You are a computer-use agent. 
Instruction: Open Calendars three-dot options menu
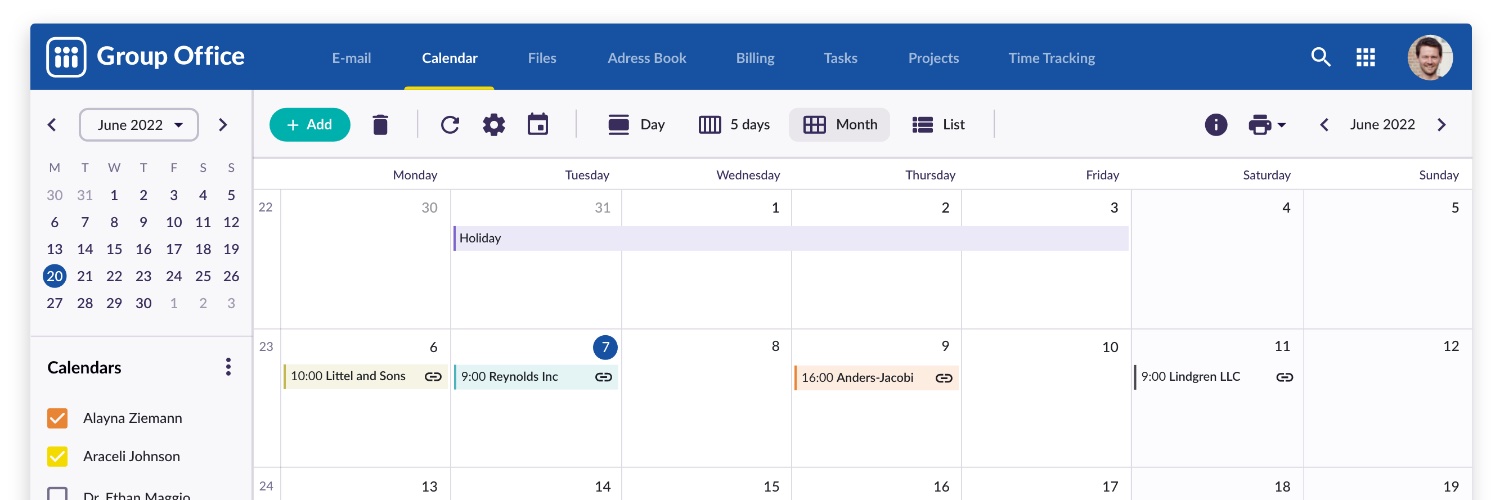coord(228,367)
